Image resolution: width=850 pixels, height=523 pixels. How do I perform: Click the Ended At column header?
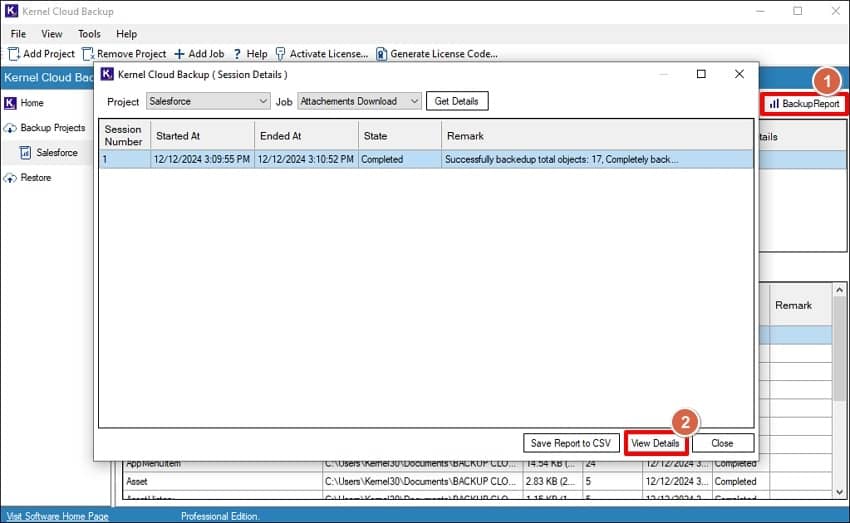coord(306,135)
